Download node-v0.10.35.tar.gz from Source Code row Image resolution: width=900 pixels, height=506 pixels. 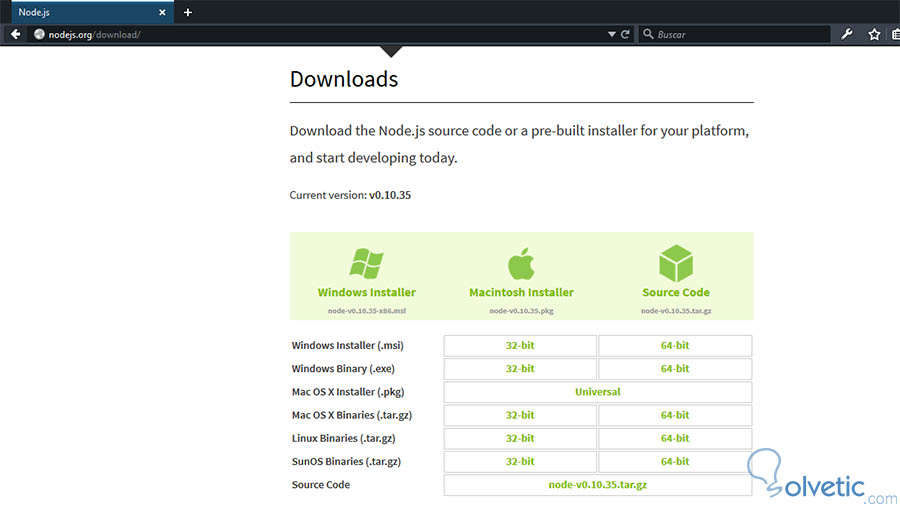pos(598,485)
